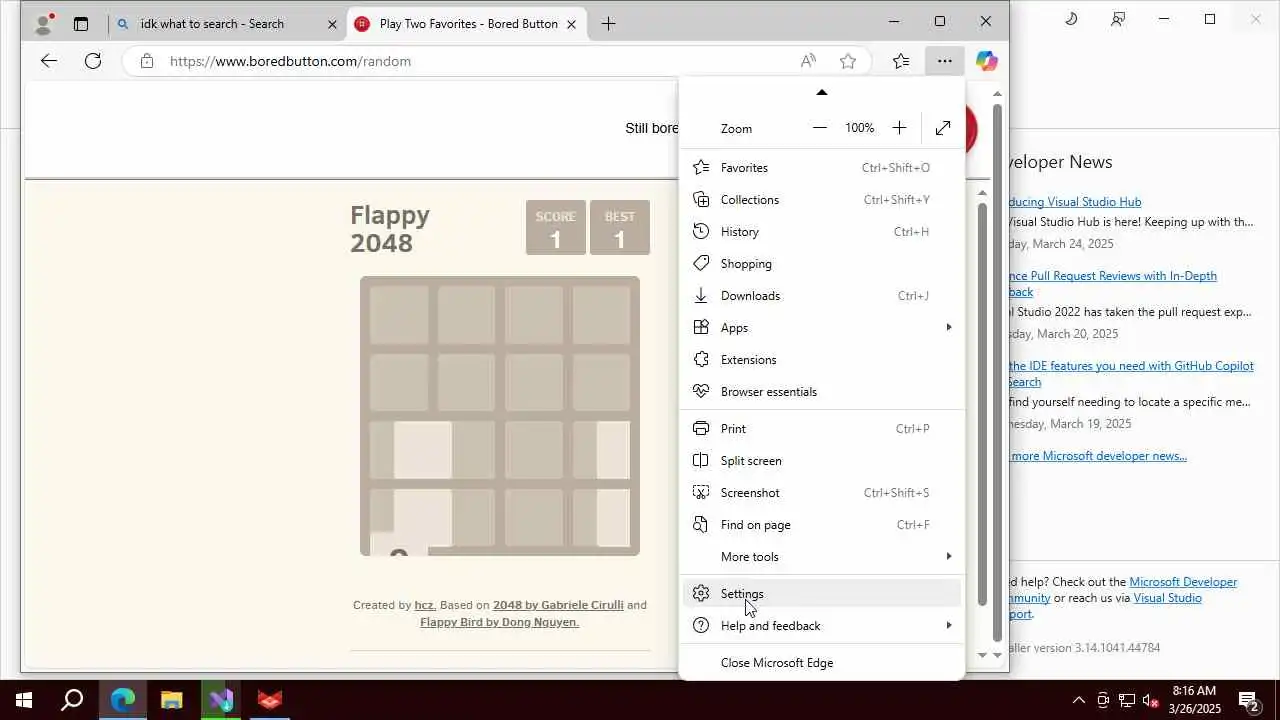This screenshot has height=720, width=1280.
Task: Expand the More tools submenu
Action: [822, 557]
